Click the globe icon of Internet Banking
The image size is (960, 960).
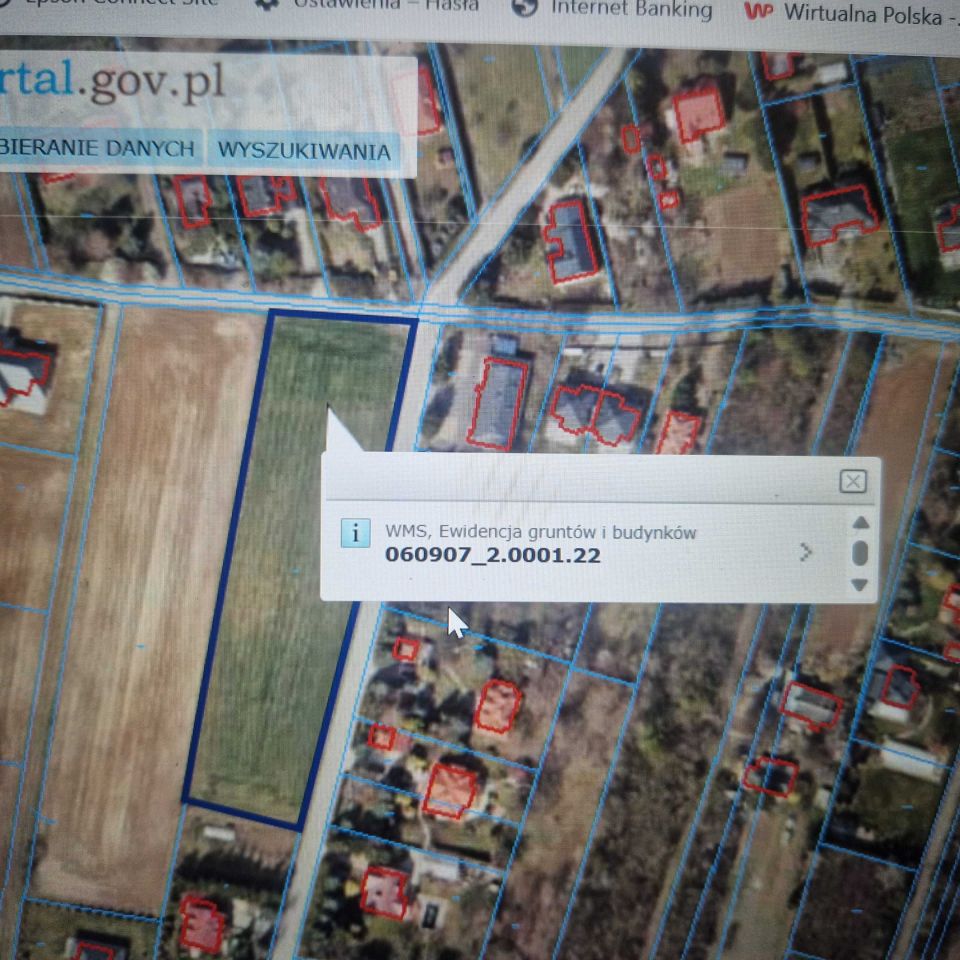[x=524, y=6]
